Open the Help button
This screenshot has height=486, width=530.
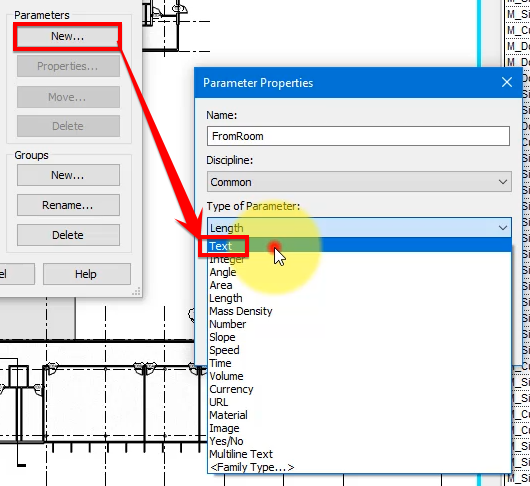(87, 274)
